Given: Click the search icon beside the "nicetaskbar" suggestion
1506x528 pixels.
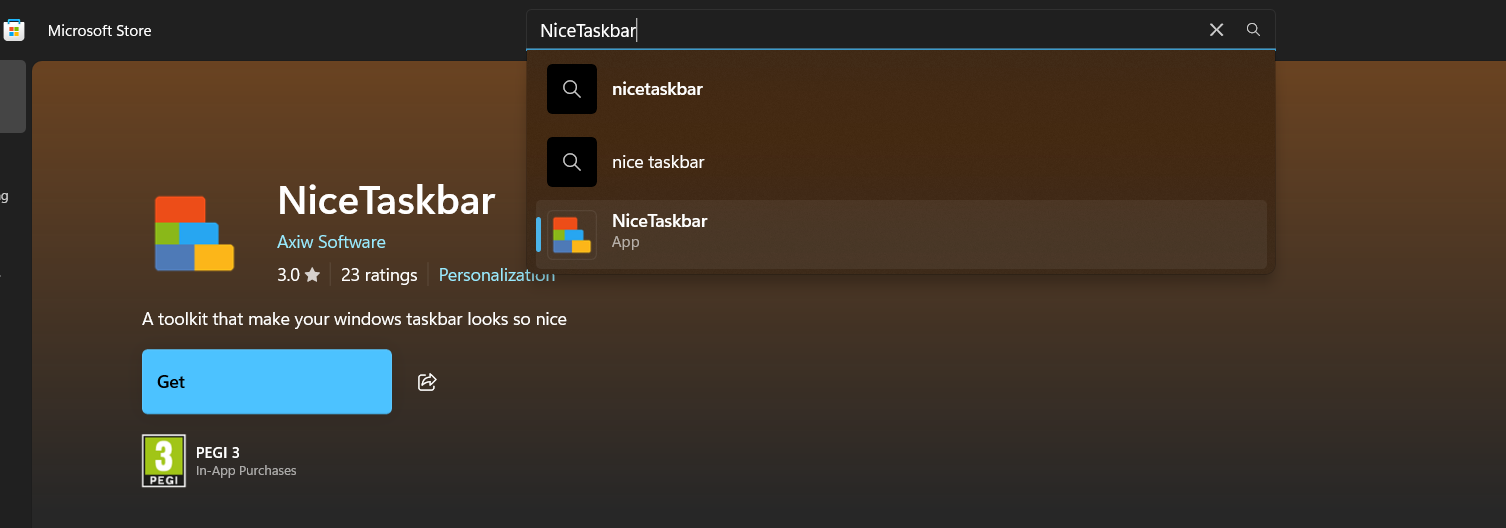Looking at the screenshot, I should pos(572,89).
